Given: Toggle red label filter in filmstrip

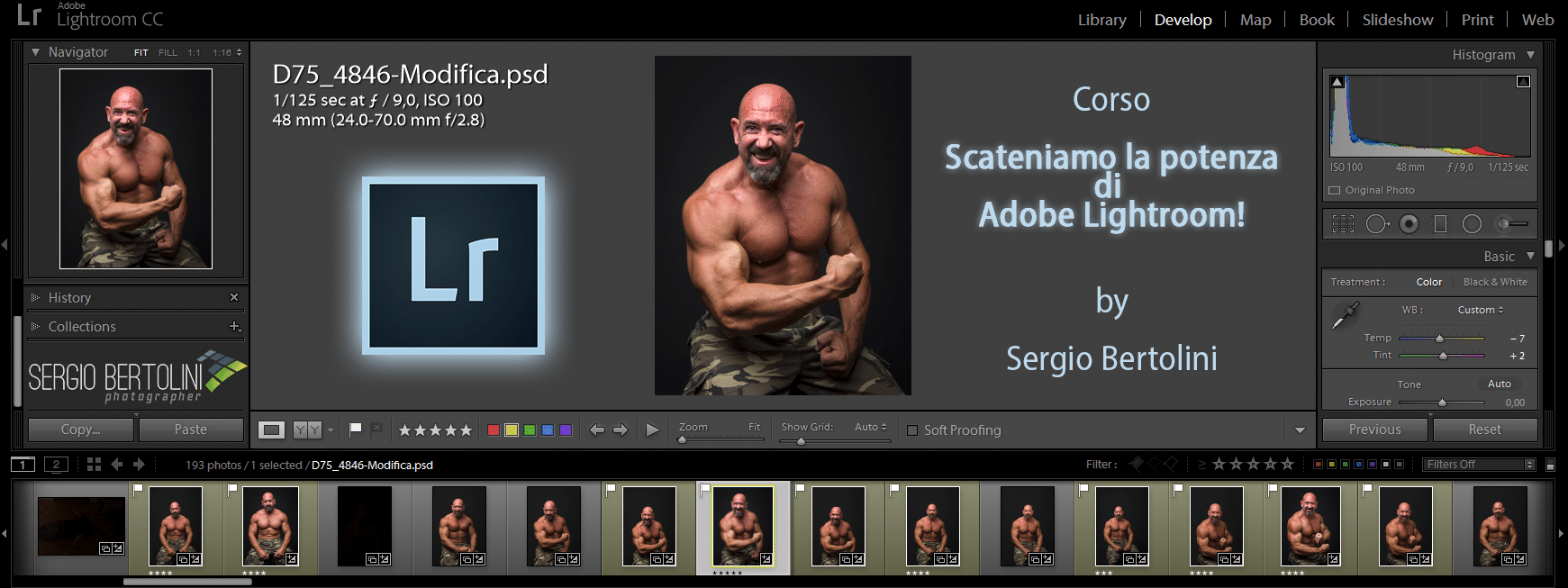Looking at the screenshot, I should [x=1319, y=465].
